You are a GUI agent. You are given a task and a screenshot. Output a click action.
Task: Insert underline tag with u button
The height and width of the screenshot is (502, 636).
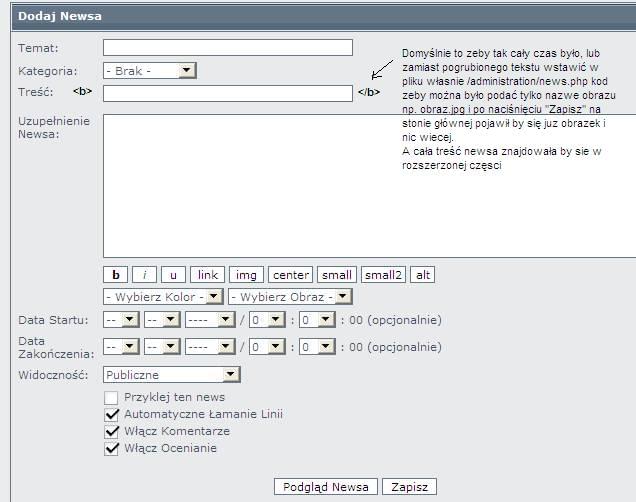click(173, 275)
